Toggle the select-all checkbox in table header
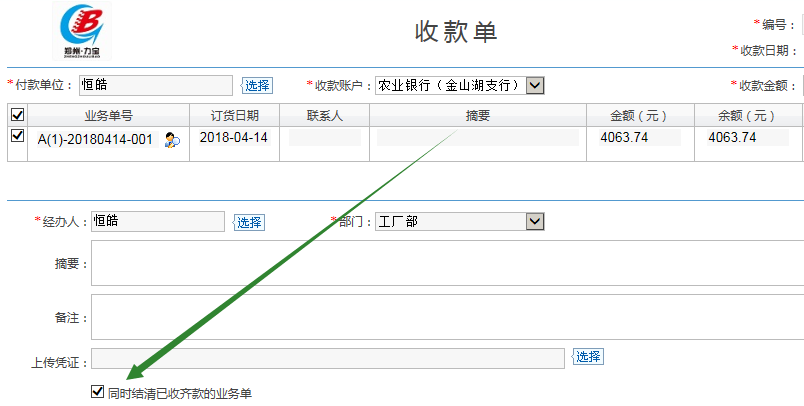Image resolution: width=804 pixels, height=406 pixels. (17, 115)
